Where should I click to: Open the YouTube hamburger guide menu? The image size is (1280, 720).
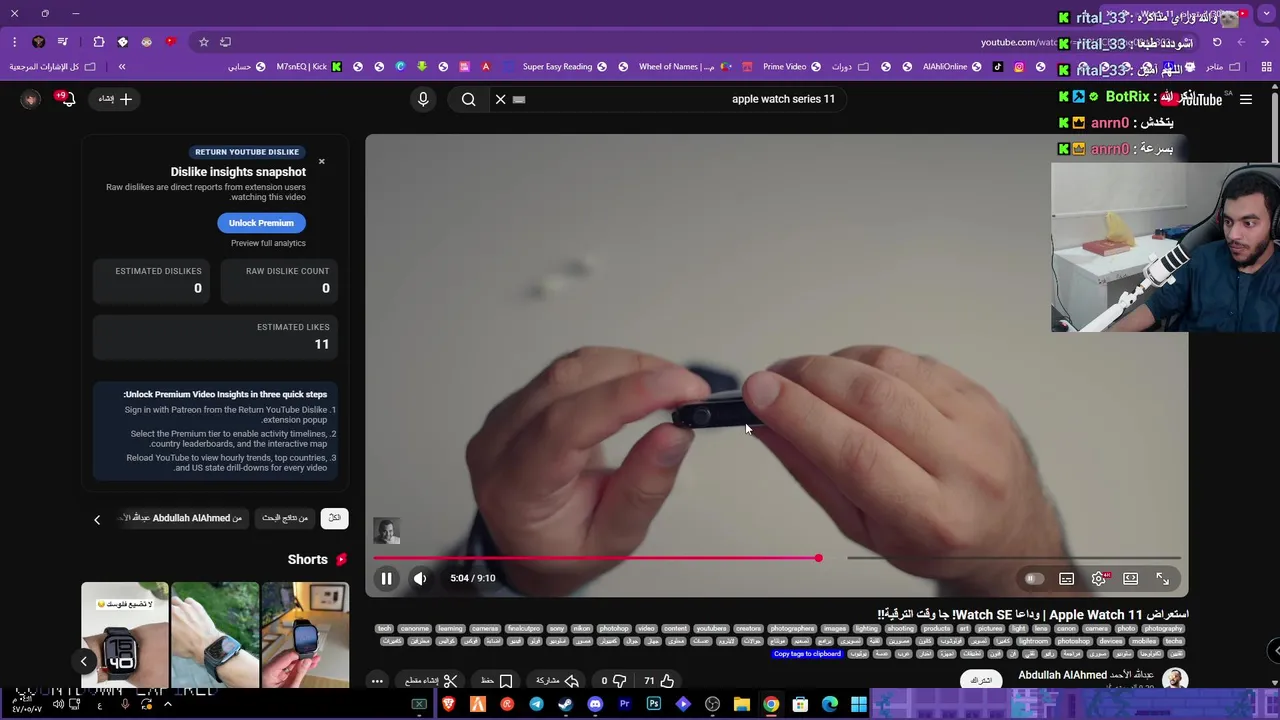pos(1246,99)
